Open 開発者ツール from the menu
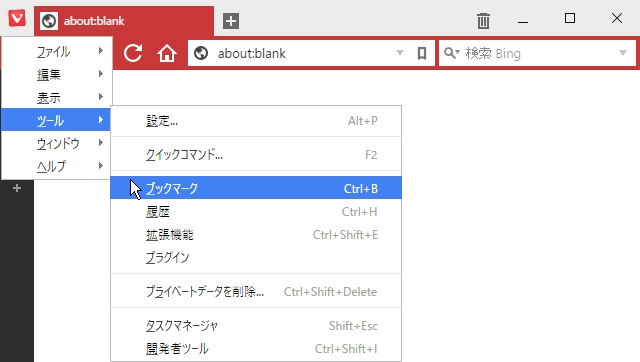 coord(256,349)
